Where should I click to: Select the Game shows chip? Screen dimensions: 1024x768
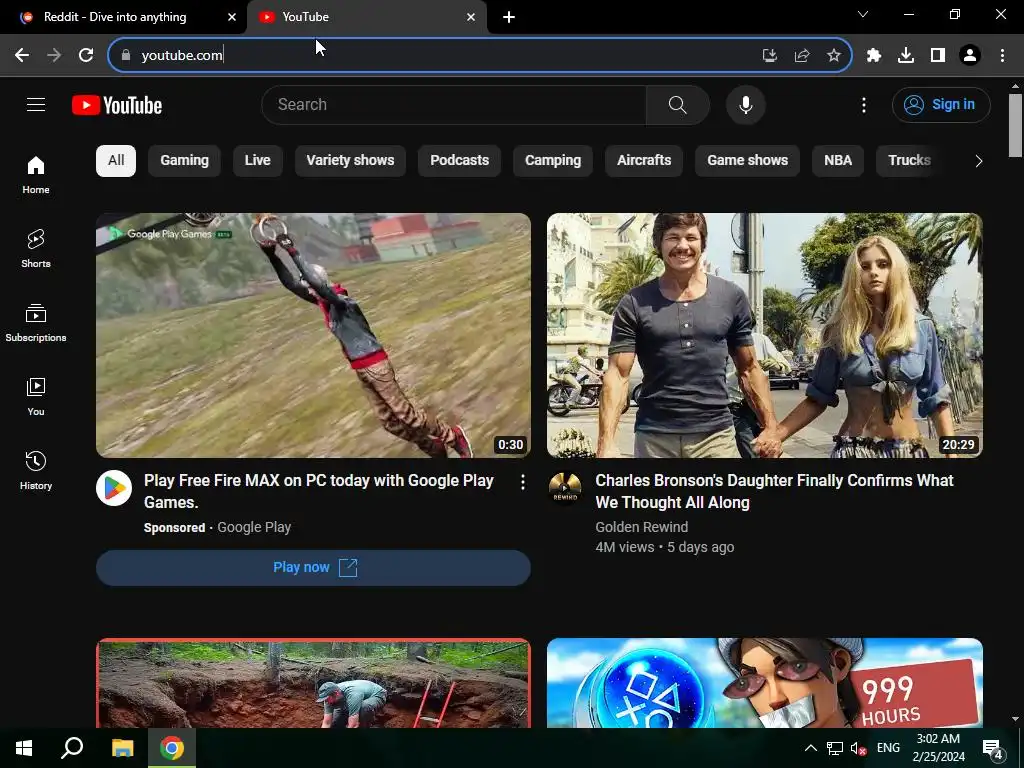pos(747,161)
